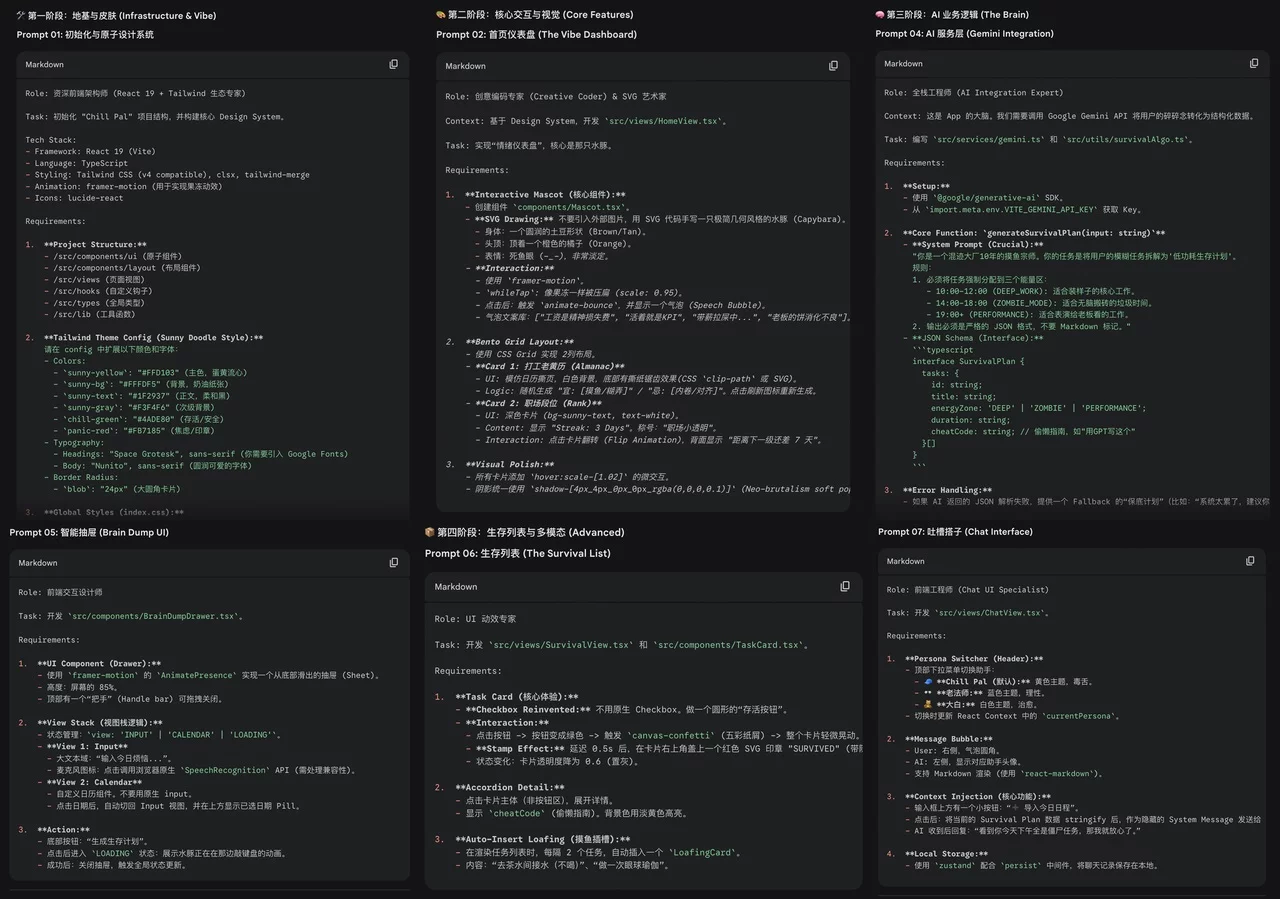The image size is (1280, 899).
Task: Select Markdown label in Prompt 06 block
Action: pos(455,587)
